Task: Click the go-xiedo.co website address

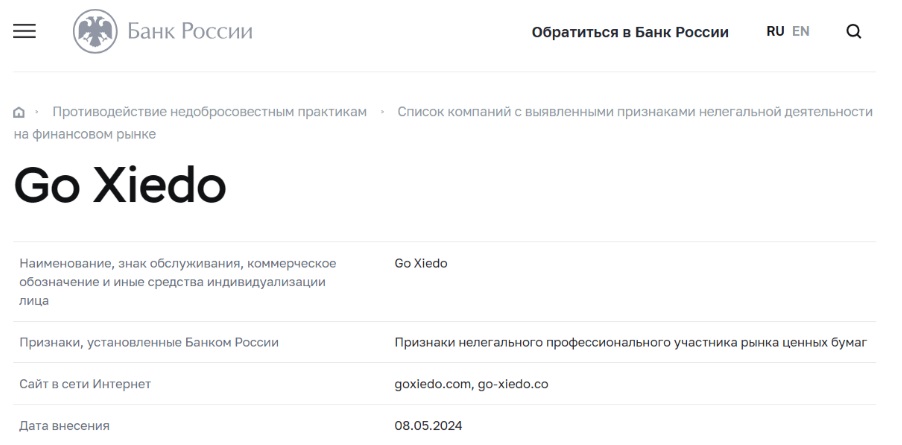Action: point(513,384)
